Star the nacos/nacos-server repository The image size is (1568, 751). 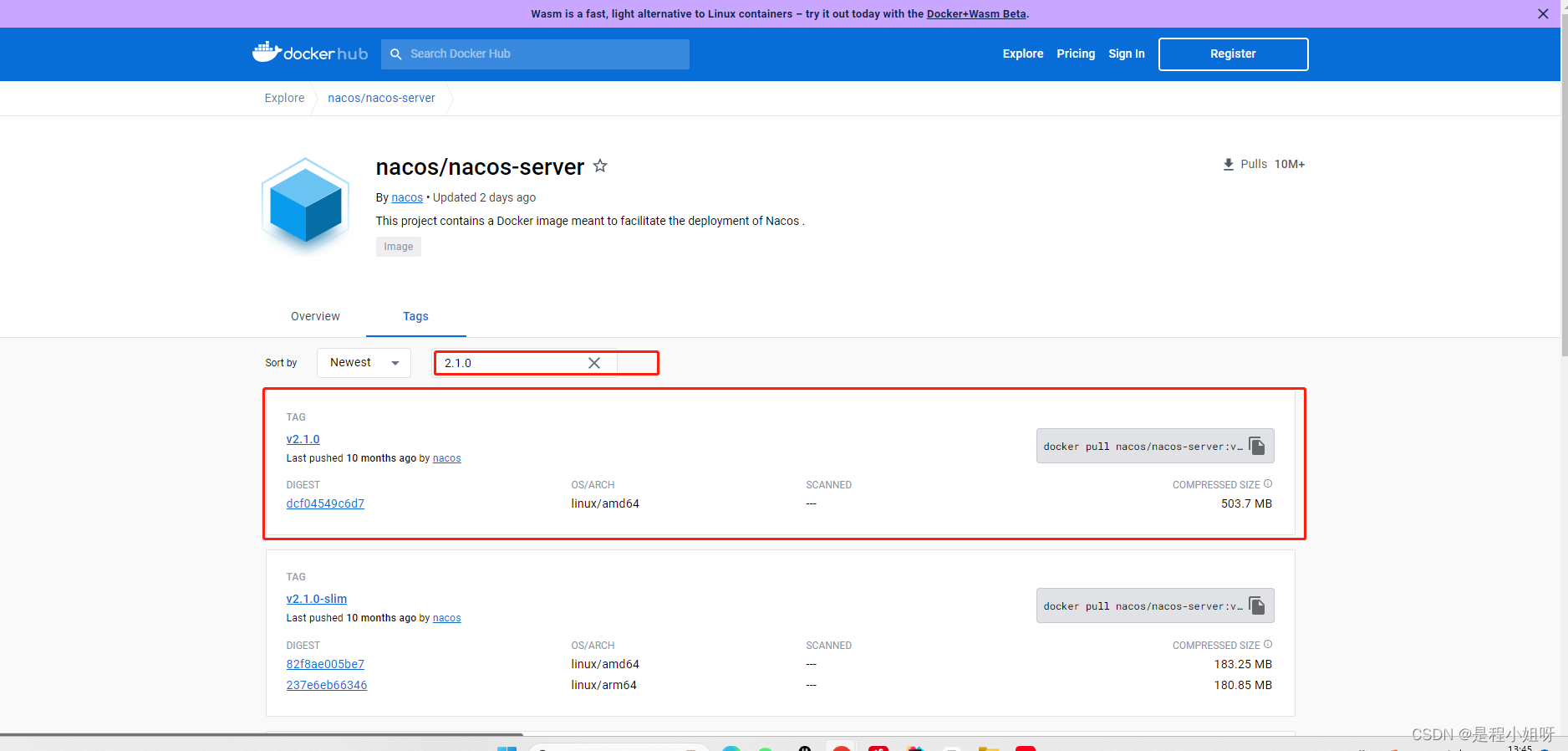click(x=600, y=166)
